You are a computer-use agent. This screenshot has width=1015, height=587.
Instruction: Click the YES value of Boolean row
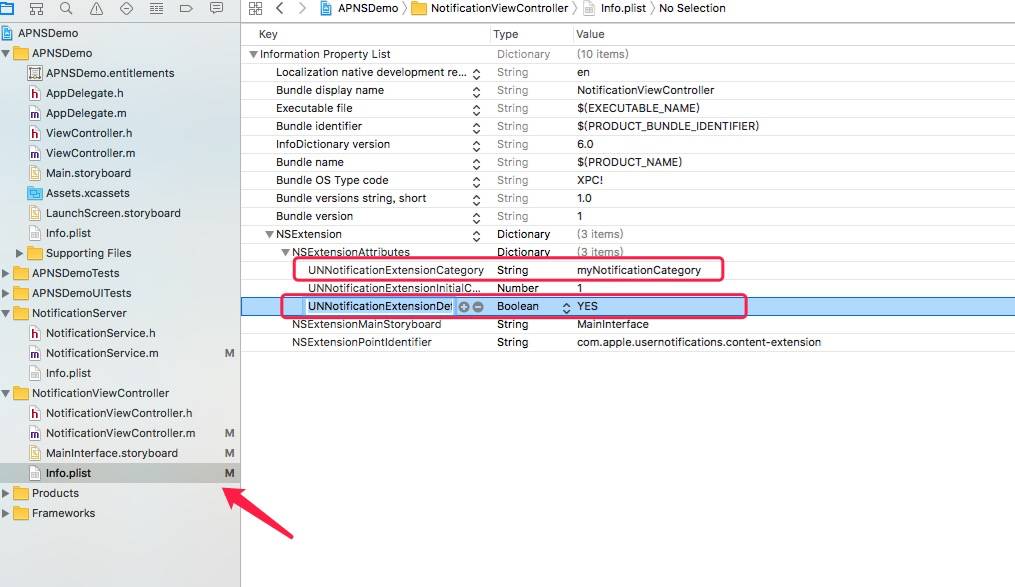587,306
